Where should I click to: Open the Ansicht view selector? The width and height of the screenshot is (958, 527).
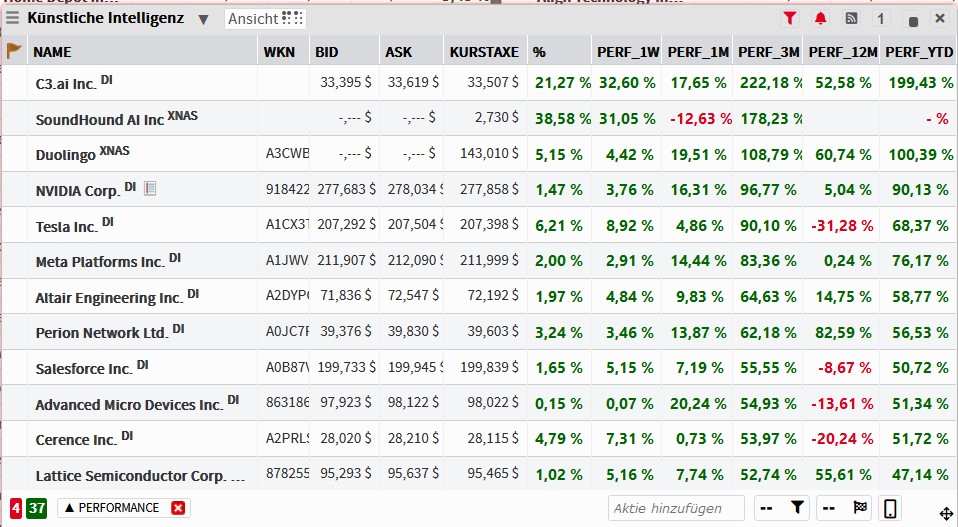[x=265, y=19]
